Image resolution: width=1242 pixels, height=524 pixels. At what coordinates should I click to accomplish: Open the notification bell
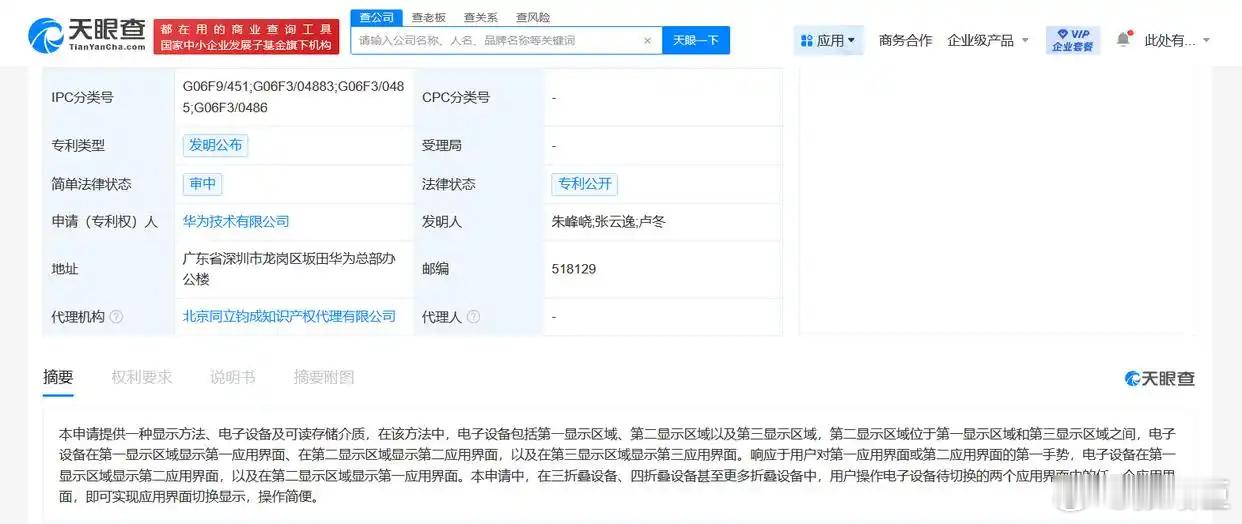[1124, 40]
